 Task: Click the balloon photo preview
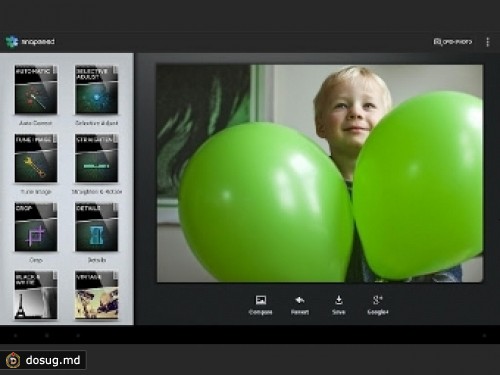(x=320, y=173)
